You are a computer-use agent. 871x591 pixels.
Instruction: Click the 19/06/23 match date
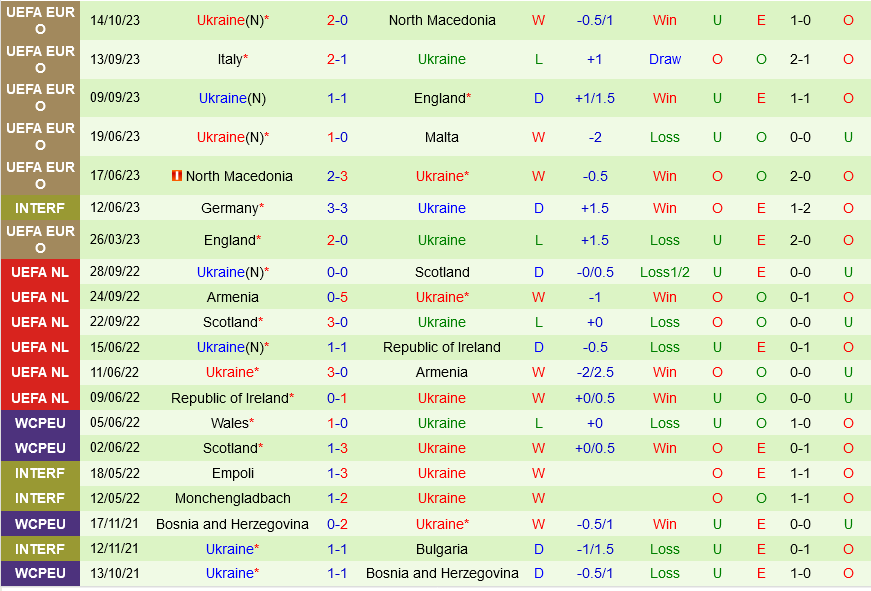click(115, 137)
